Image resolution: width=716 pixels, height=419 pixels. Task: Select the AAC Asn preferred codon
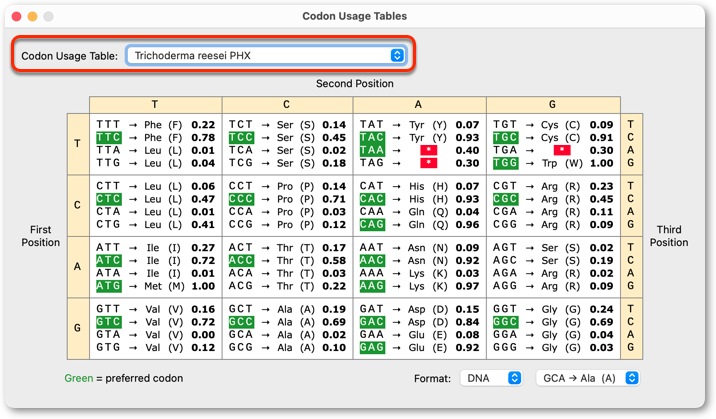tap(372, 261)
